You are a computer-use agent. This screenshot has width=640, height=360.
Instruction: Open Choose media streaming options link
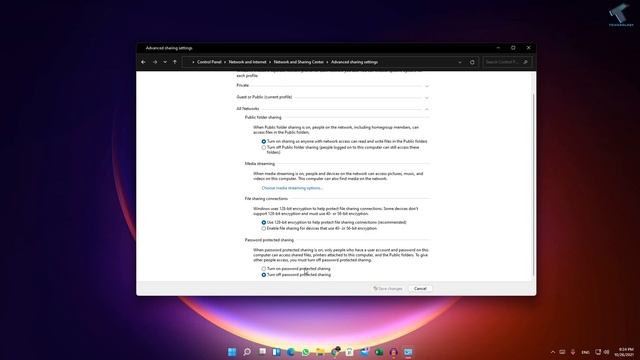point(292,188)
